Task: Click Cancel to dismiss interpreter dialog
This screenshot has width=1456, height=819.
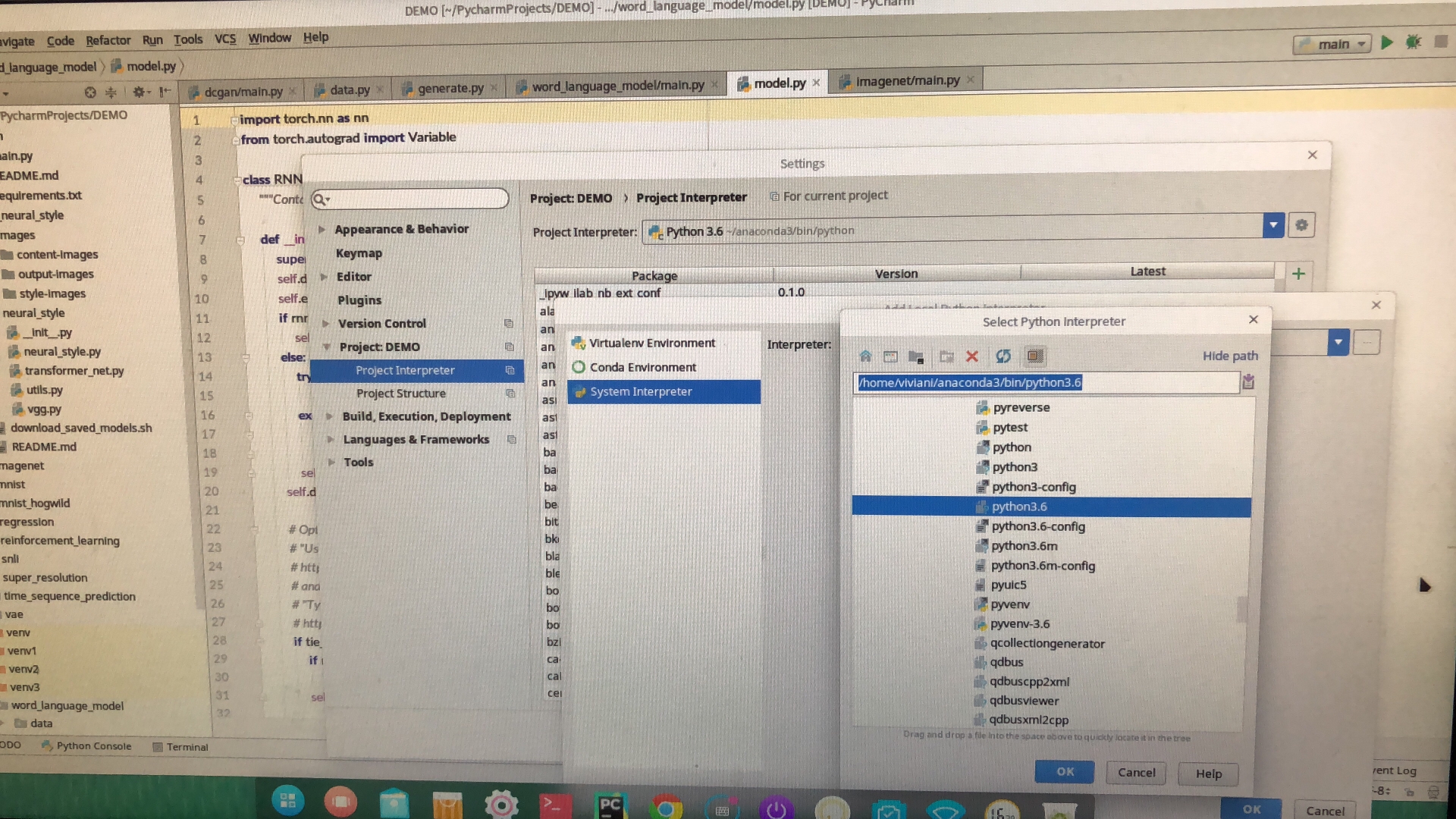Action: pos(1136,770)
